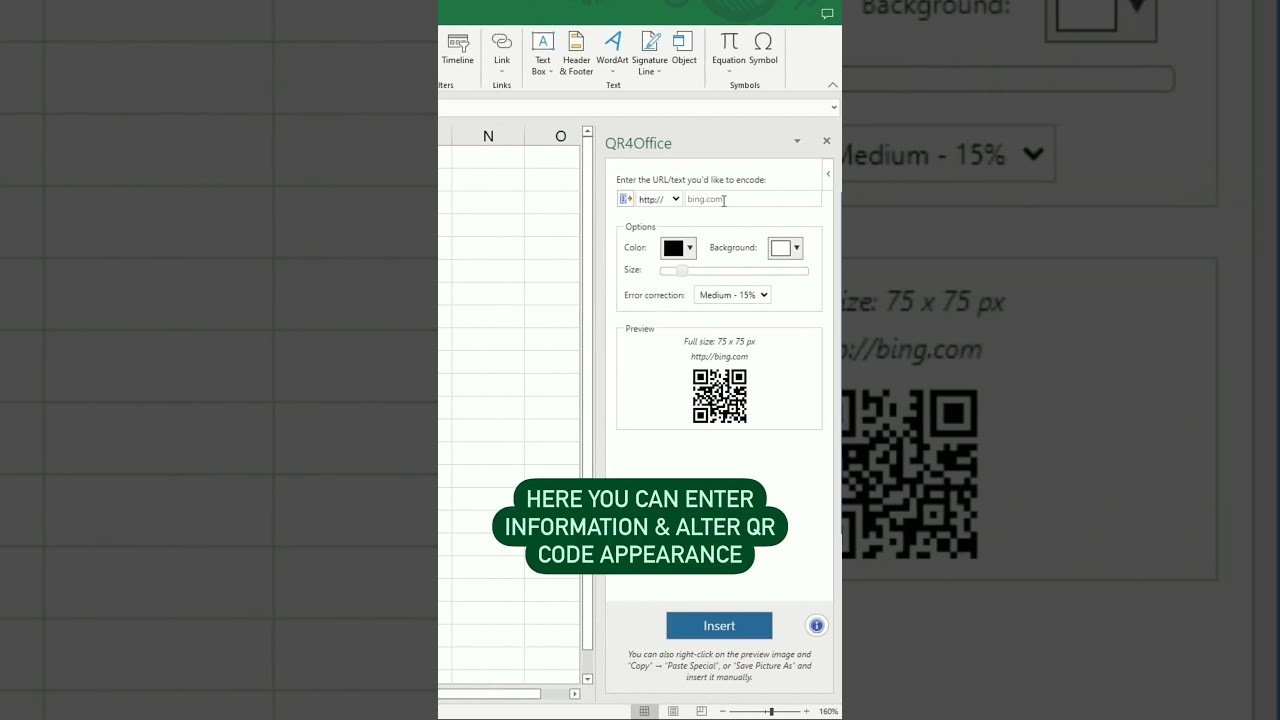1280x720 pixels.
Task: Collapse the ribbon with the chevron
Action: click(x=833, y=85)
